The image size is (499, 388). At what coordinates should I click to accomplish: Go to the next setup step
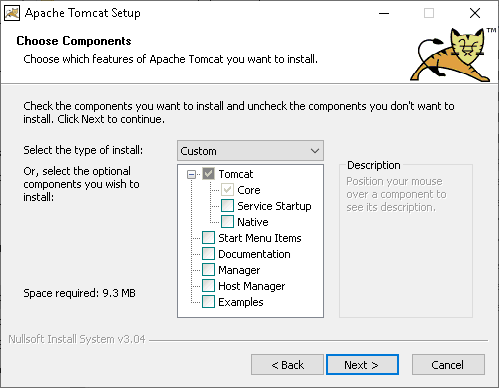pos(362,365)
